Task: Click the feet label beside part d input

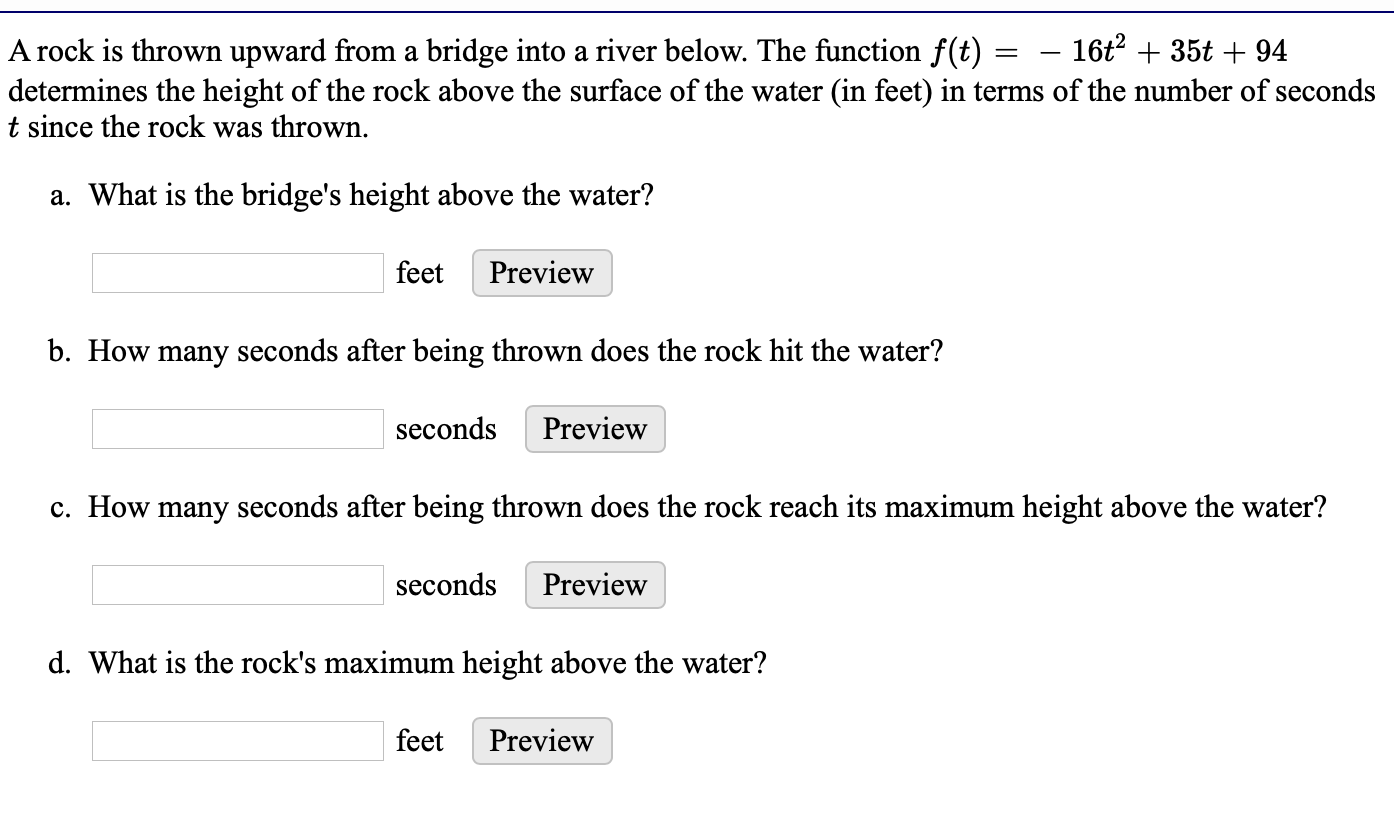Action: (x=420, y=741)
